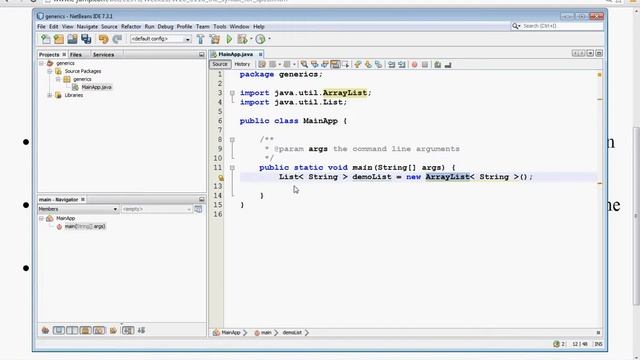The width and height of the screenshot is (640, 360).
Task: Expand the Libraries node
Action: (49, 95)
